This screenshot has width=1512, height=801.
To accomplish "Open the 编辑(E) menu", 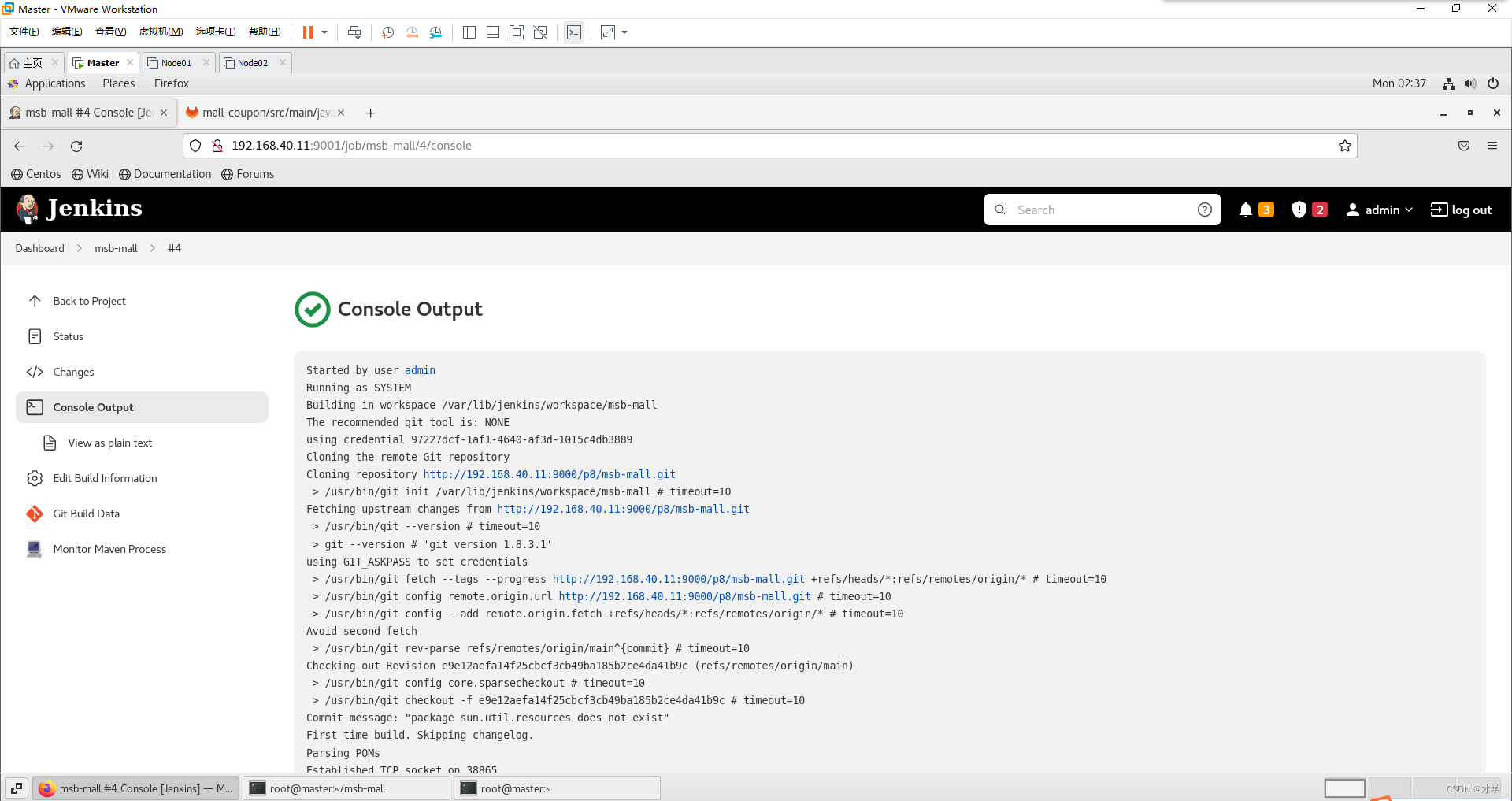I will pos(67,32).
